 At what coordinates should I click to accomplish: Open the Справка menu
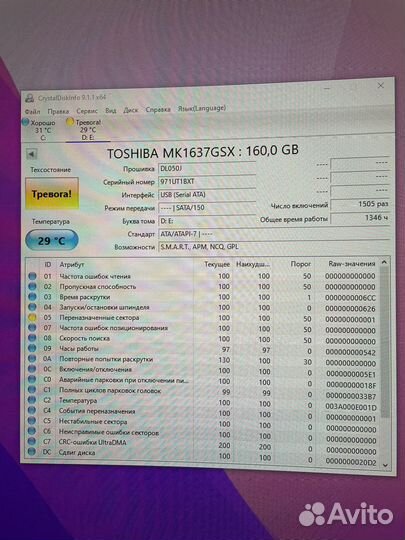click(x=158, y=110)
